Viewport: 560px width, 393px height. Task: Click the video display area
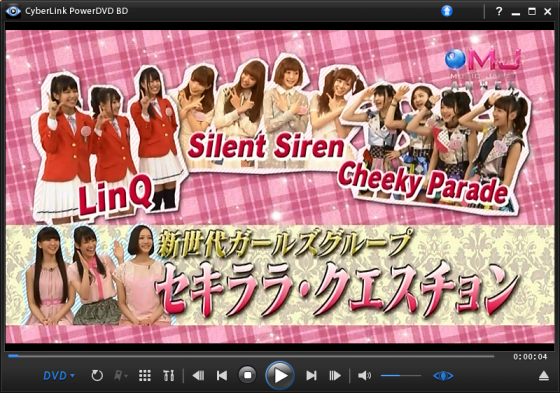(x=280, y=186)
